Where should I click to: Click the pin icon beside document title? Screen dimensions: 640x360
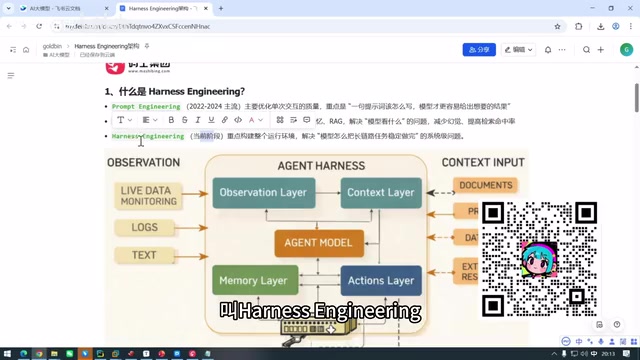pyautogui.click(x=147, y=46)
